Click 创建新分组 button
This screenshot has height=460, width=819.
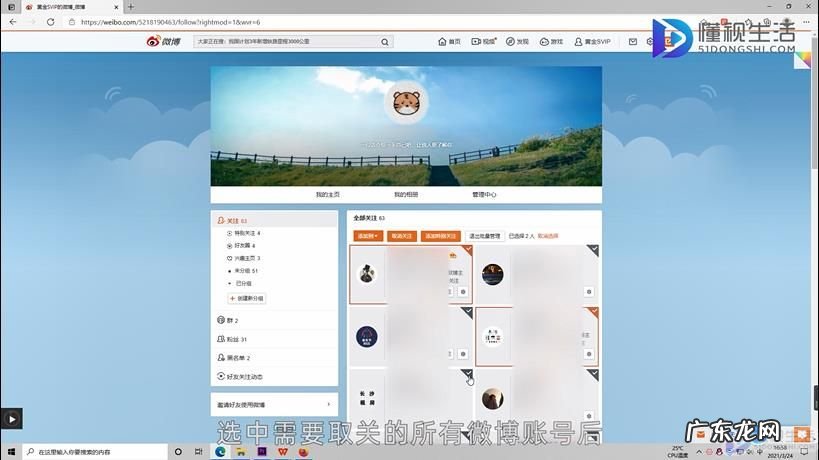click(x=247, y=298)
